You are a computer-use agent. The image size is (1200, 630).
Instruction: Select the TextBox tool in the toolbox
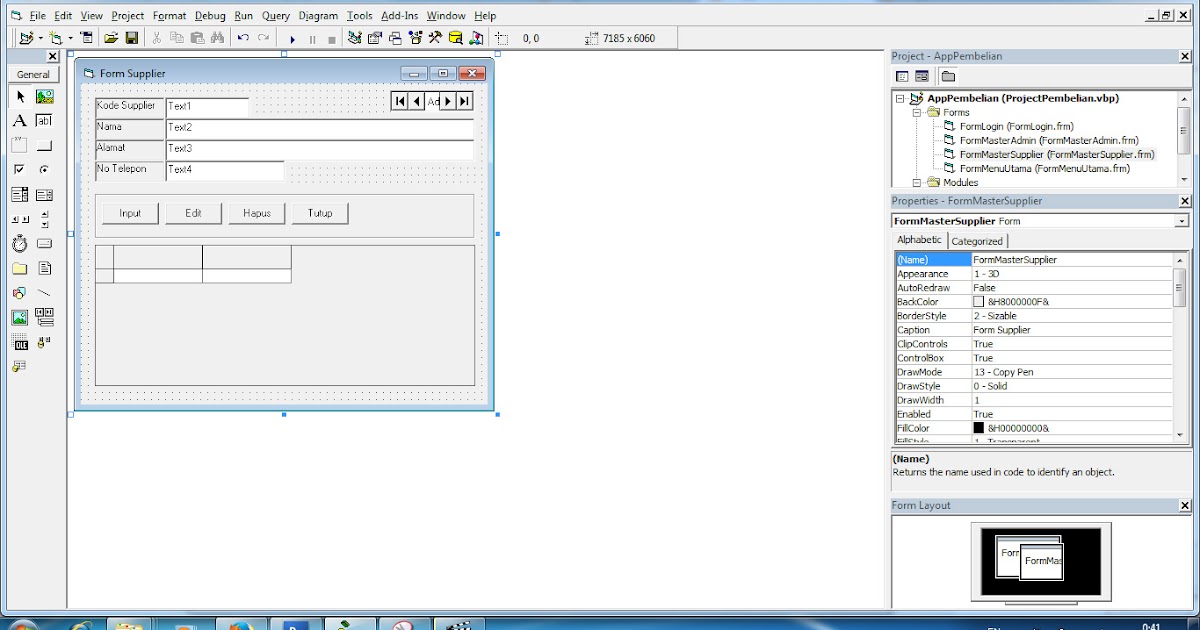[x=43, y=119]
